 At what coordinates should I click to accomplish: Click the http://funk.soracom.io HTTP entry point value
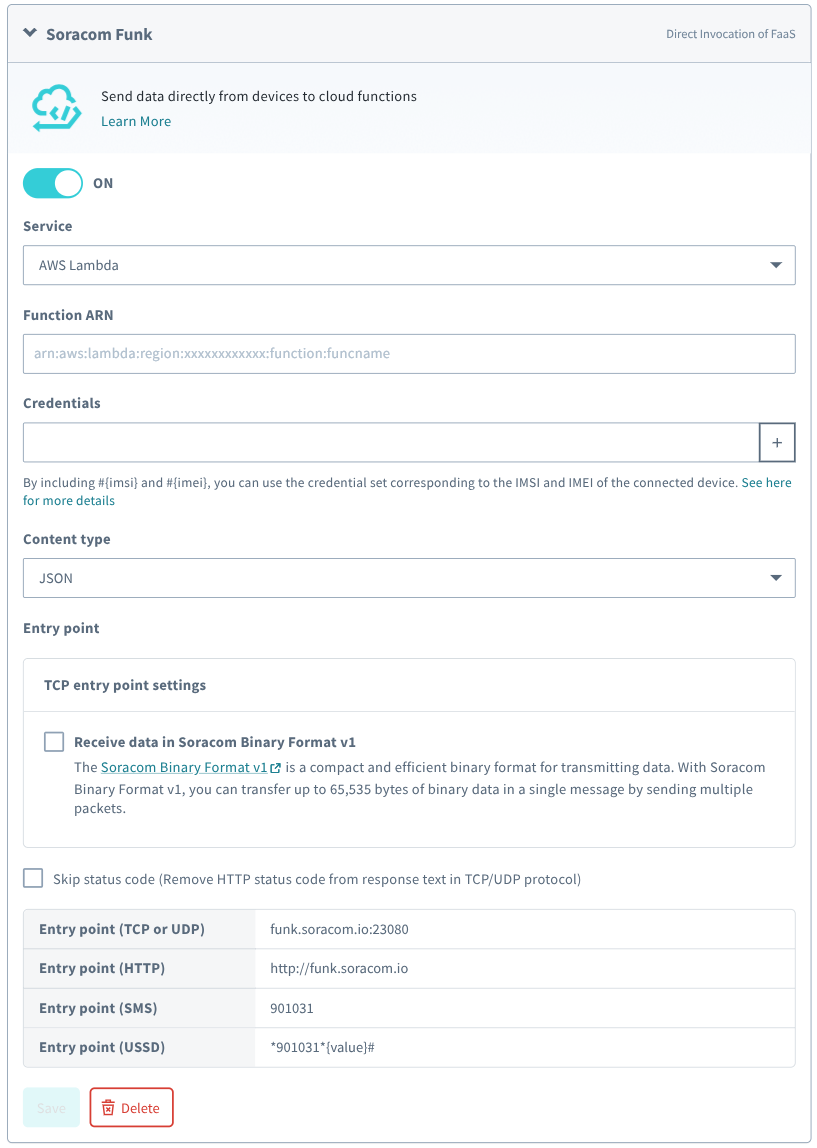tap(339, 969)
